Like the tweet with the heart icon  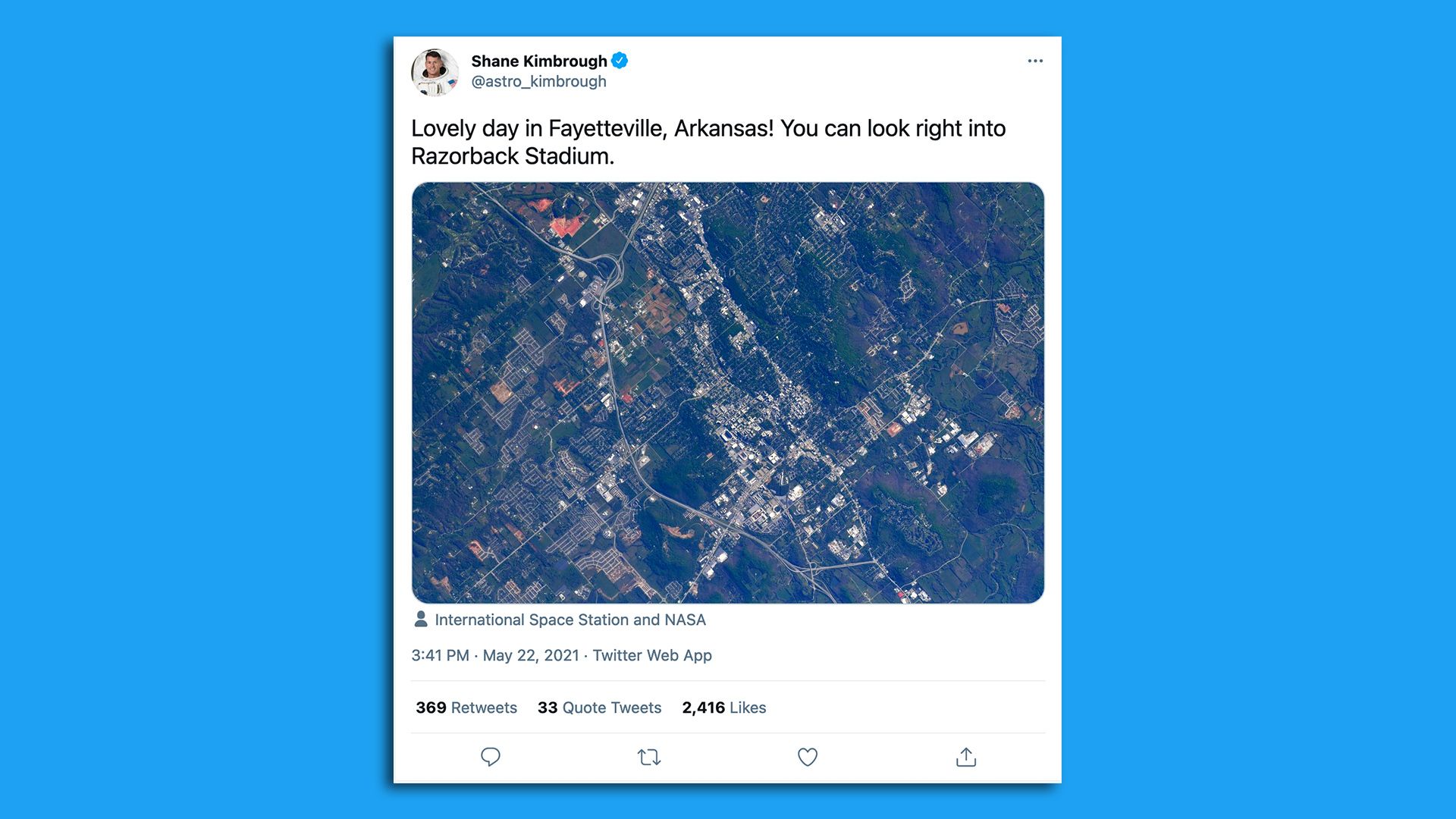807,757
